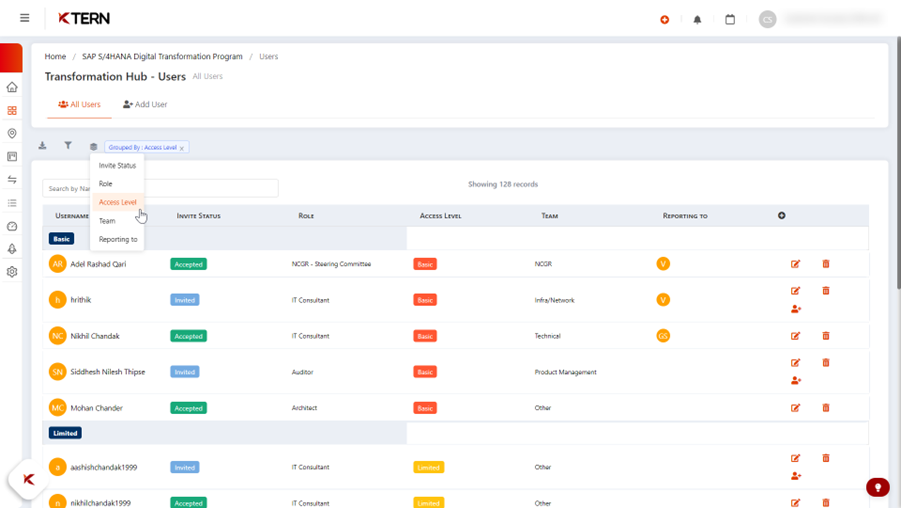This screenshot has width=901, height=508.
Task: Remove the Grouped By Access Level chip
Action: (x=182, y=148)
